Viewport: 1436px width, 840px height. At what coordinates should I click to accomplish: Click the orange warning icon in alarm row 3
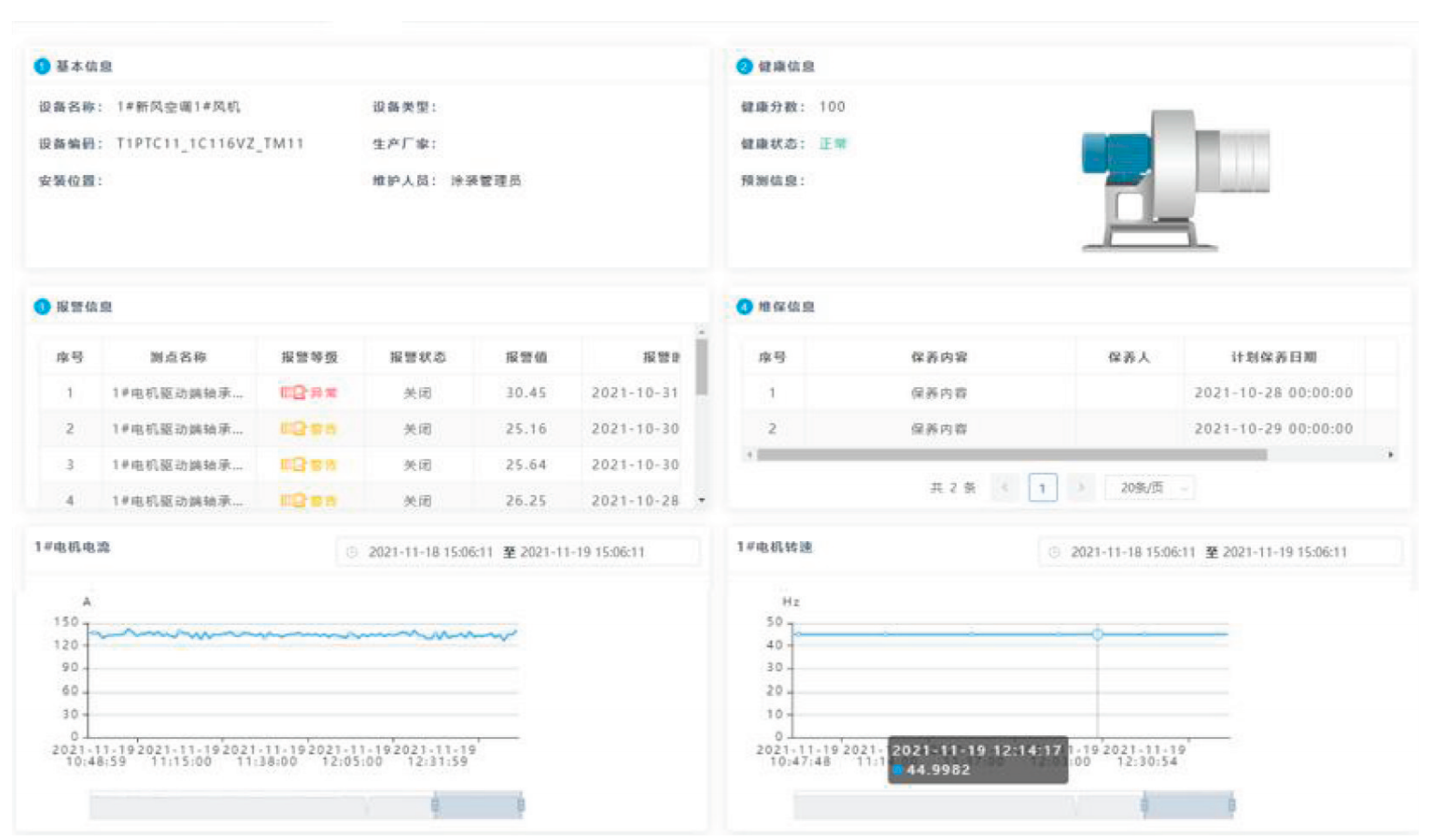293,465
